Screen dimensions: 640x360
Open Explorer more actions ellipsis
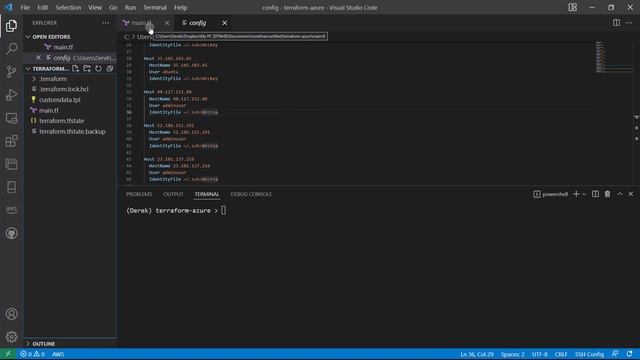coord(106,23)
